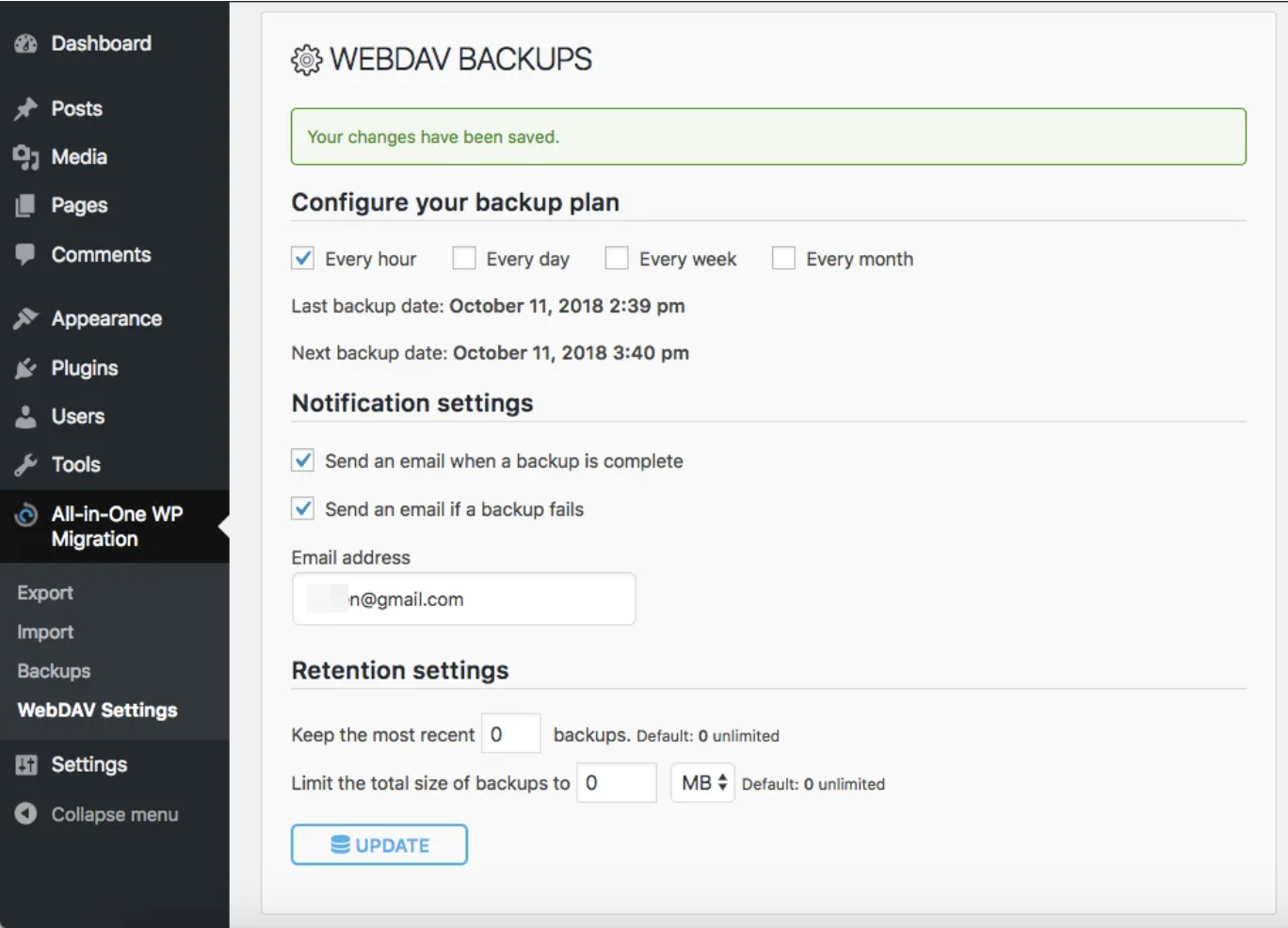1288x928 pixels.
Task: Click the Media library icon
Action: 25,157
